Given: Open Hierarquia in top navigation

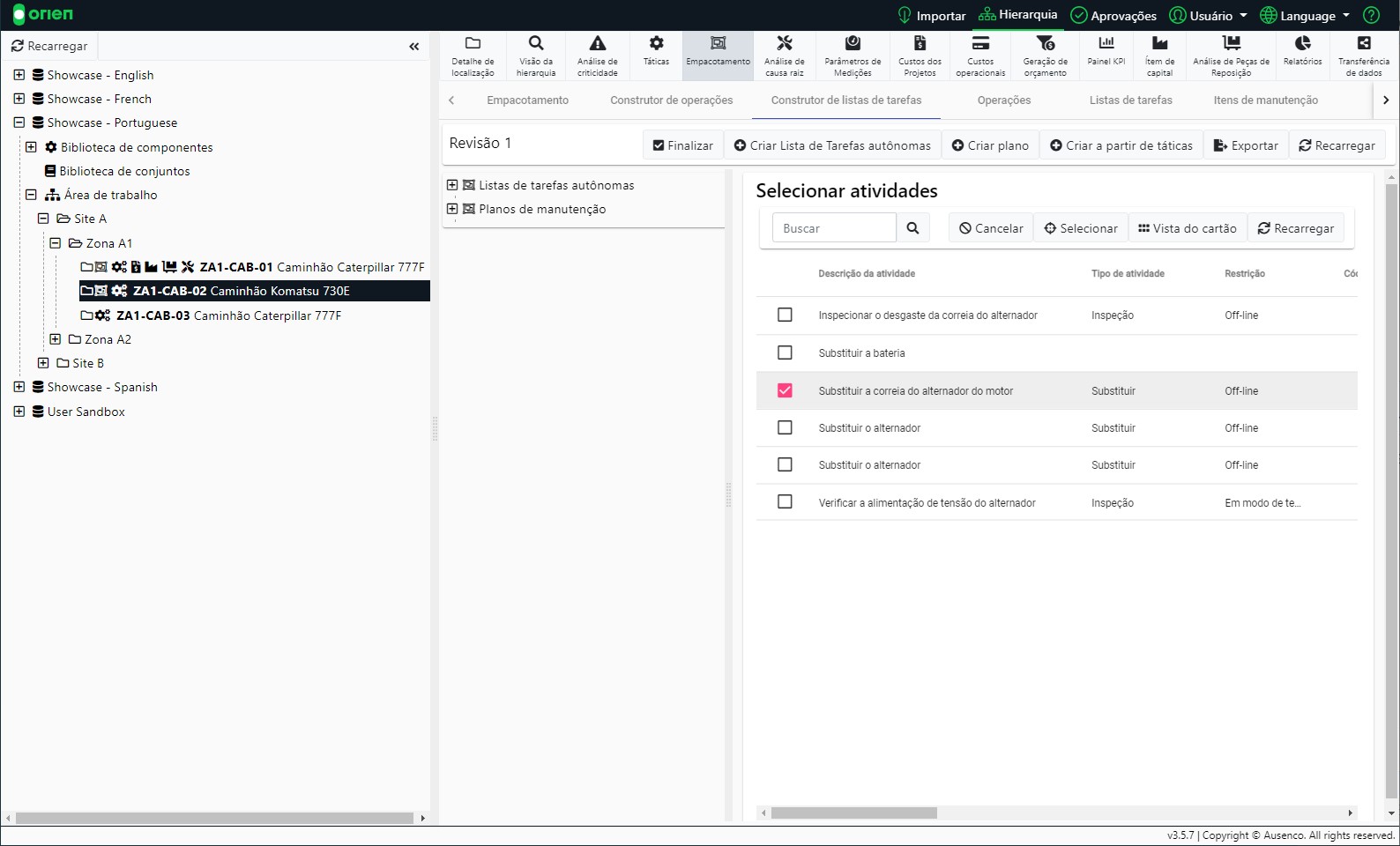Looking at the screenshot, I should tap(1017, 15).
